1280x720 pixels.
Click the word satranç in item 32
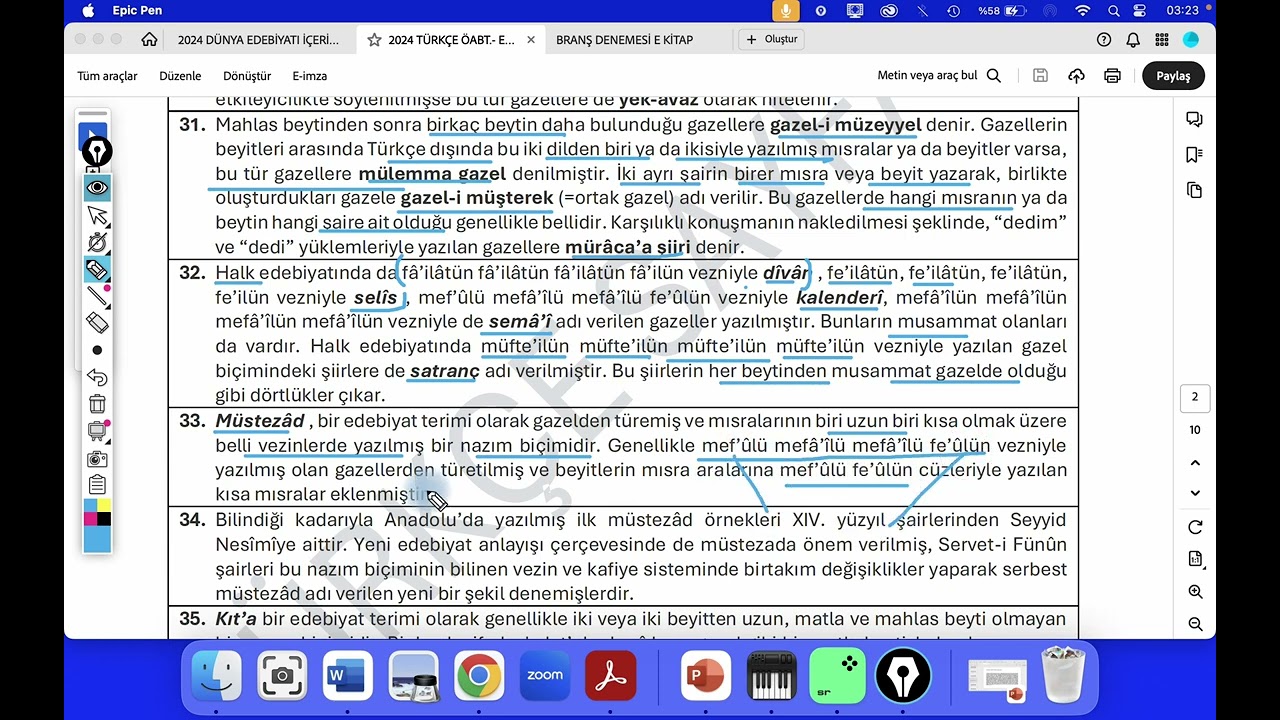(445, 371)
